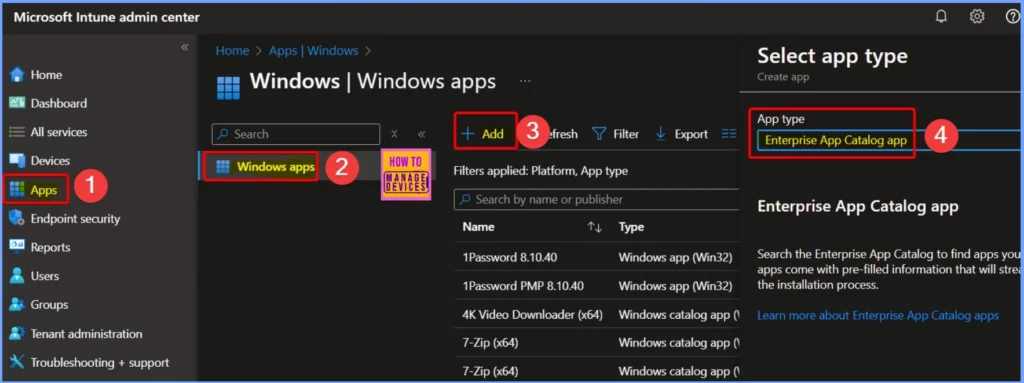The width and height of the screenshot is (1024, 383).
Task: Open Learn more about Enterprise App Catalog apps
Action: click(x=878, y=316)
